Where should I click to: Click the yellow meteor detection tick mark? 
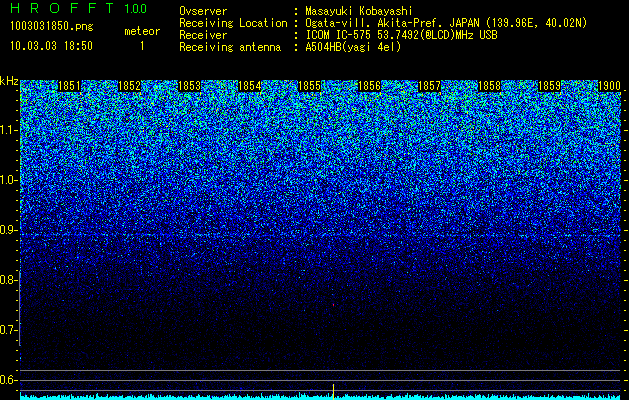point(333,392)
